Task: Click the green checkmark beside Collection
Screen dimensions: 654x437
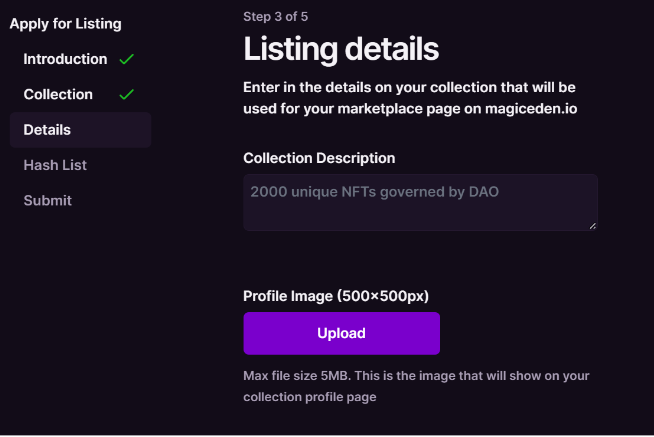Action: point(126,95)
